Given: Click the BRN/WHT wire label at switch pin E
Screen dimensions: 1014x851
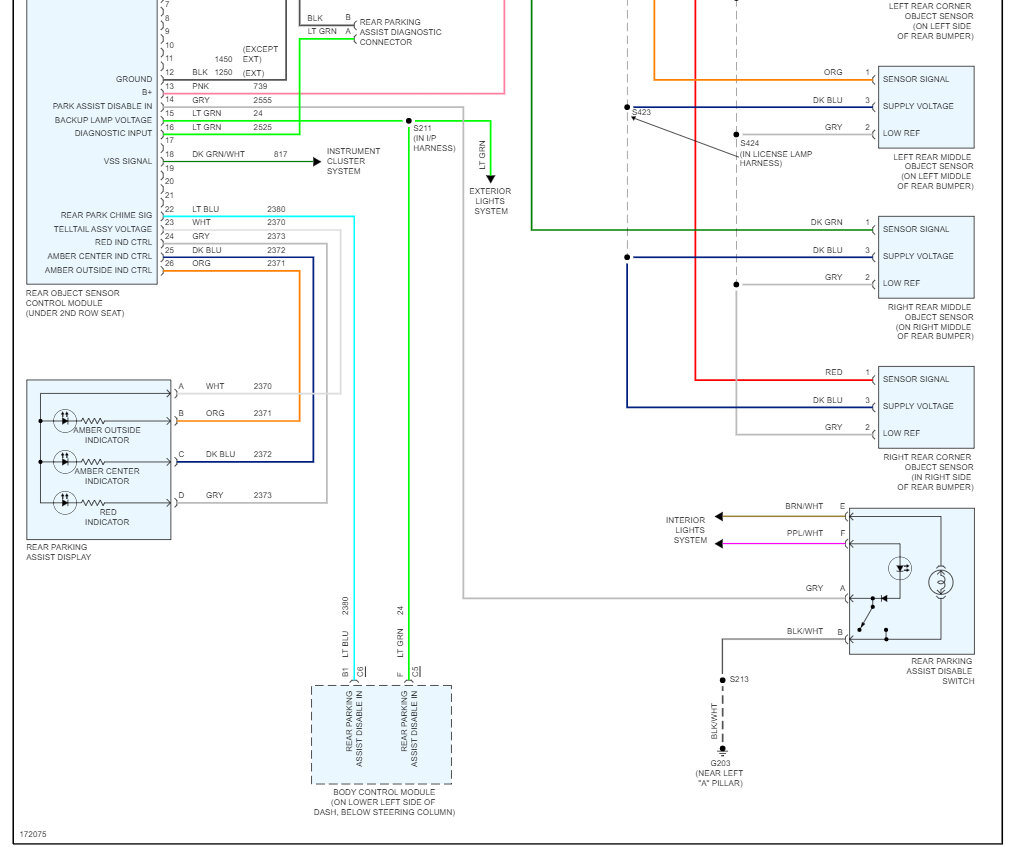Looking at the screenshot, I should coord(804,506).
